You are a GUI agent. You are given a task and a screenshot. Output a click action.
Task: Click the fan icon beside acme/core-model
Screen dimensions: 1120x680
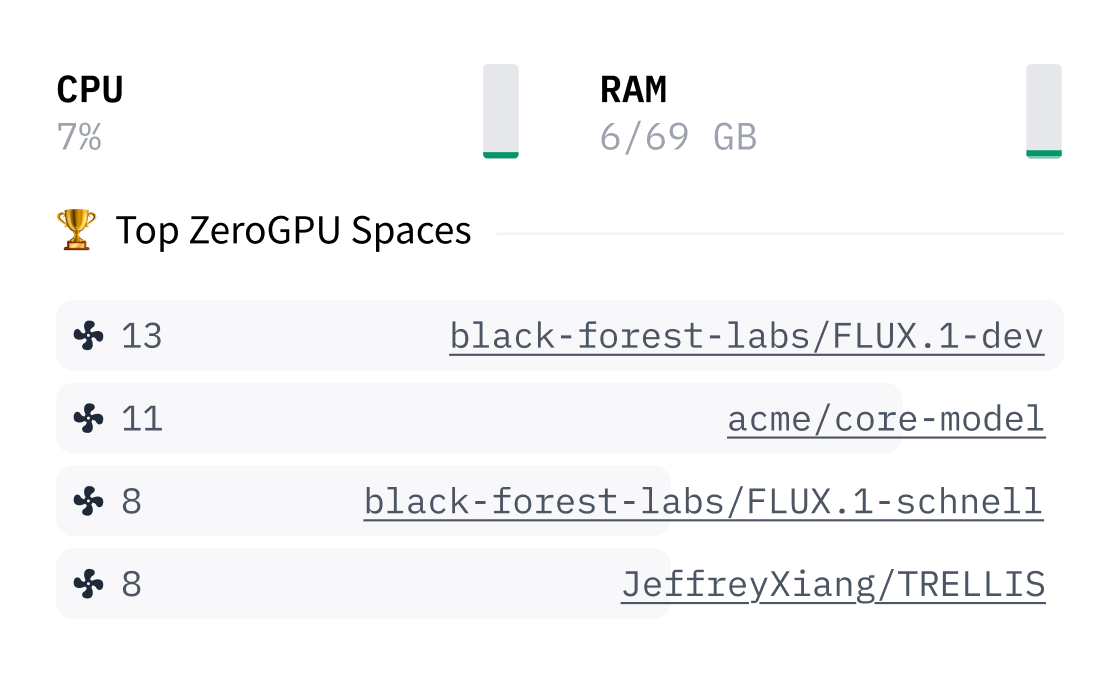90,418
